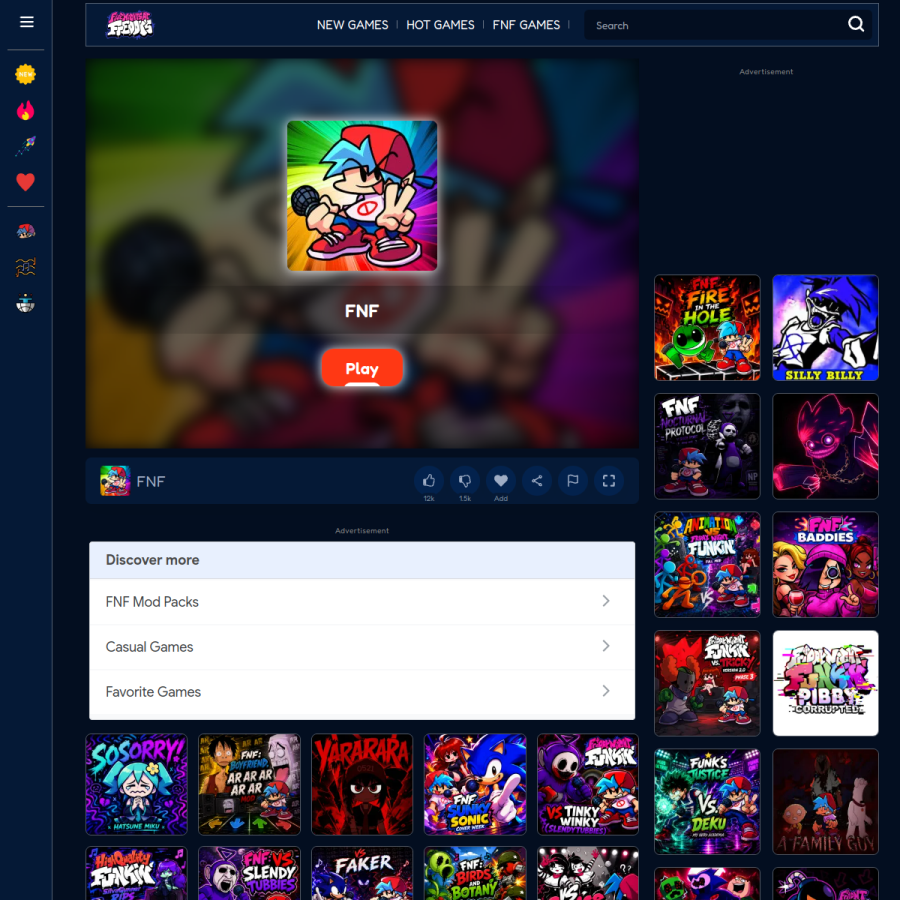Open FNF vs Slendytubbies game
The height and width of the screenshot is (900, 900).
249,873
